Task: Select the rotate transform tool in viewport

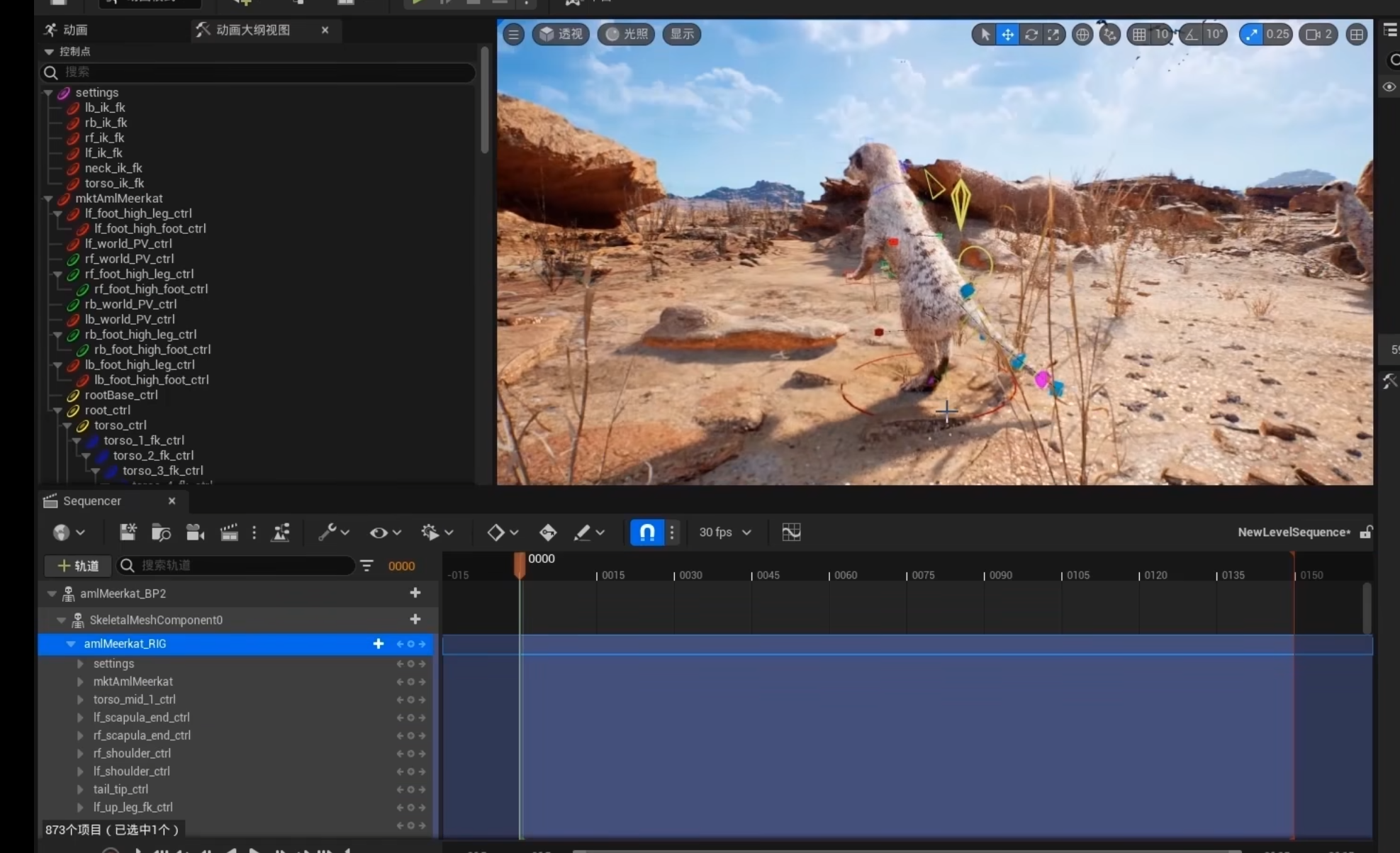Action: click(1031, 34)
